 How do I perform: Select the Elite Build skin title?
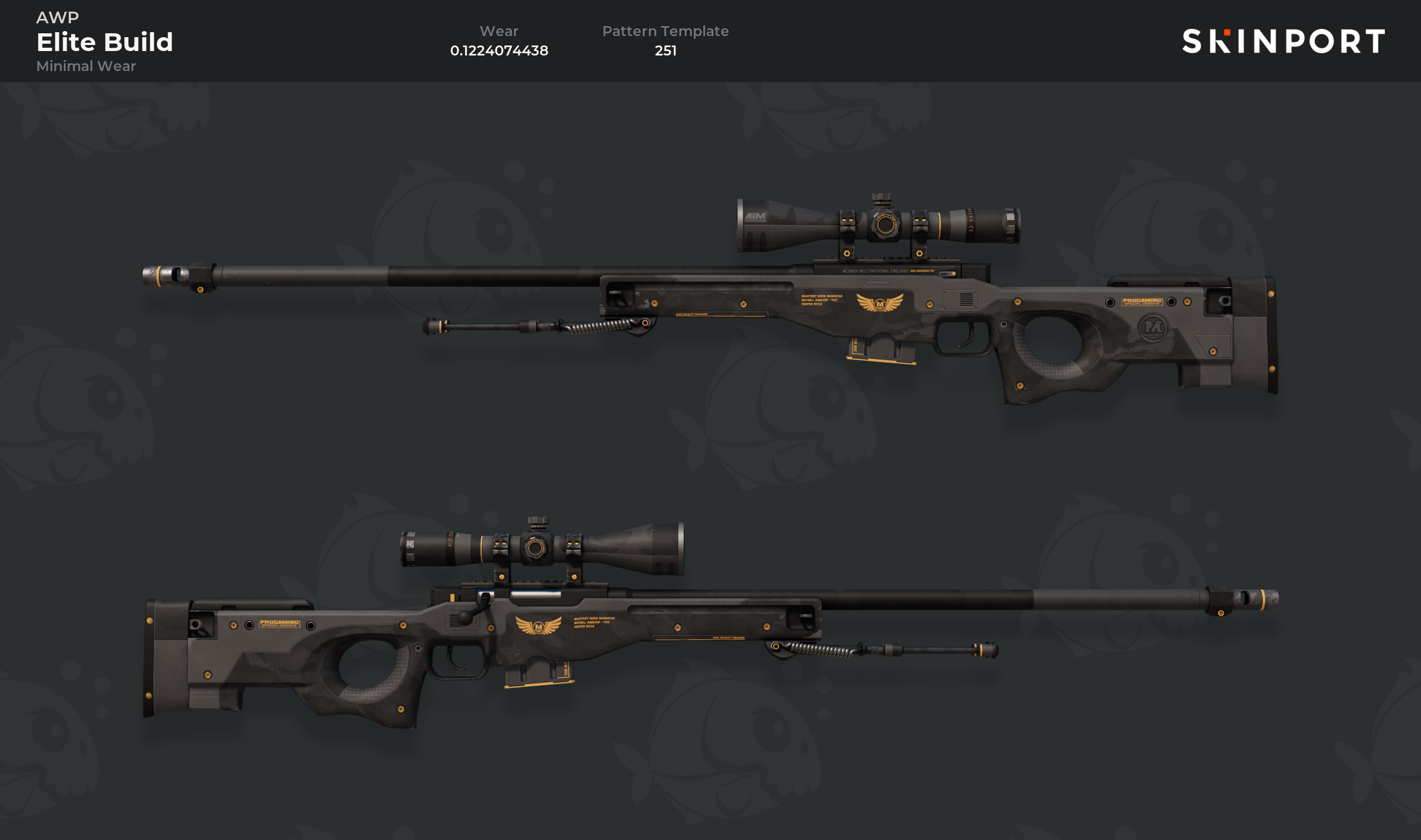pos(105,42)
